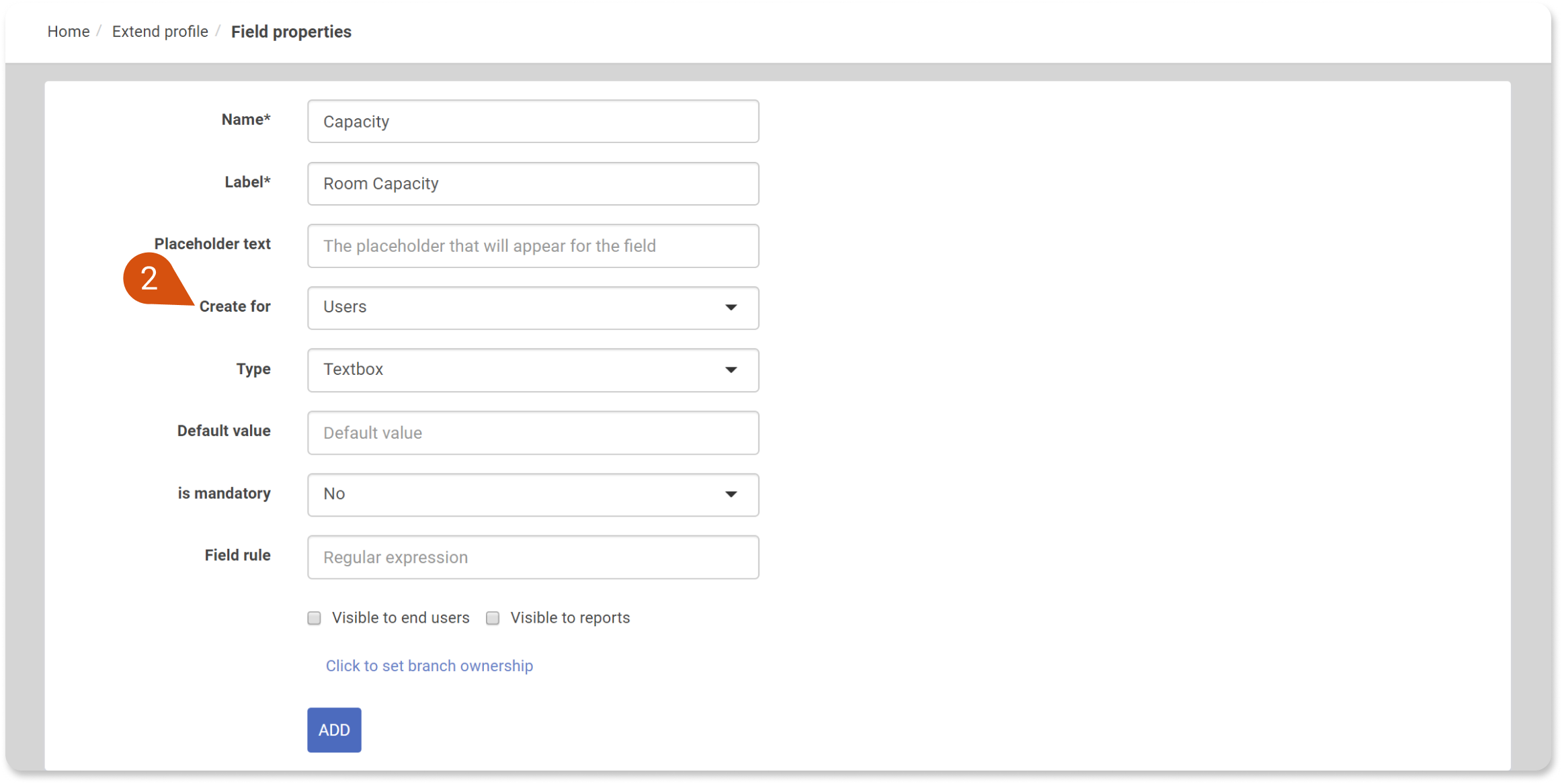Select Field properties breadcrumb item
This screenshot has height=784, width=1562.
pyautogui.click(x=291, y=32)
